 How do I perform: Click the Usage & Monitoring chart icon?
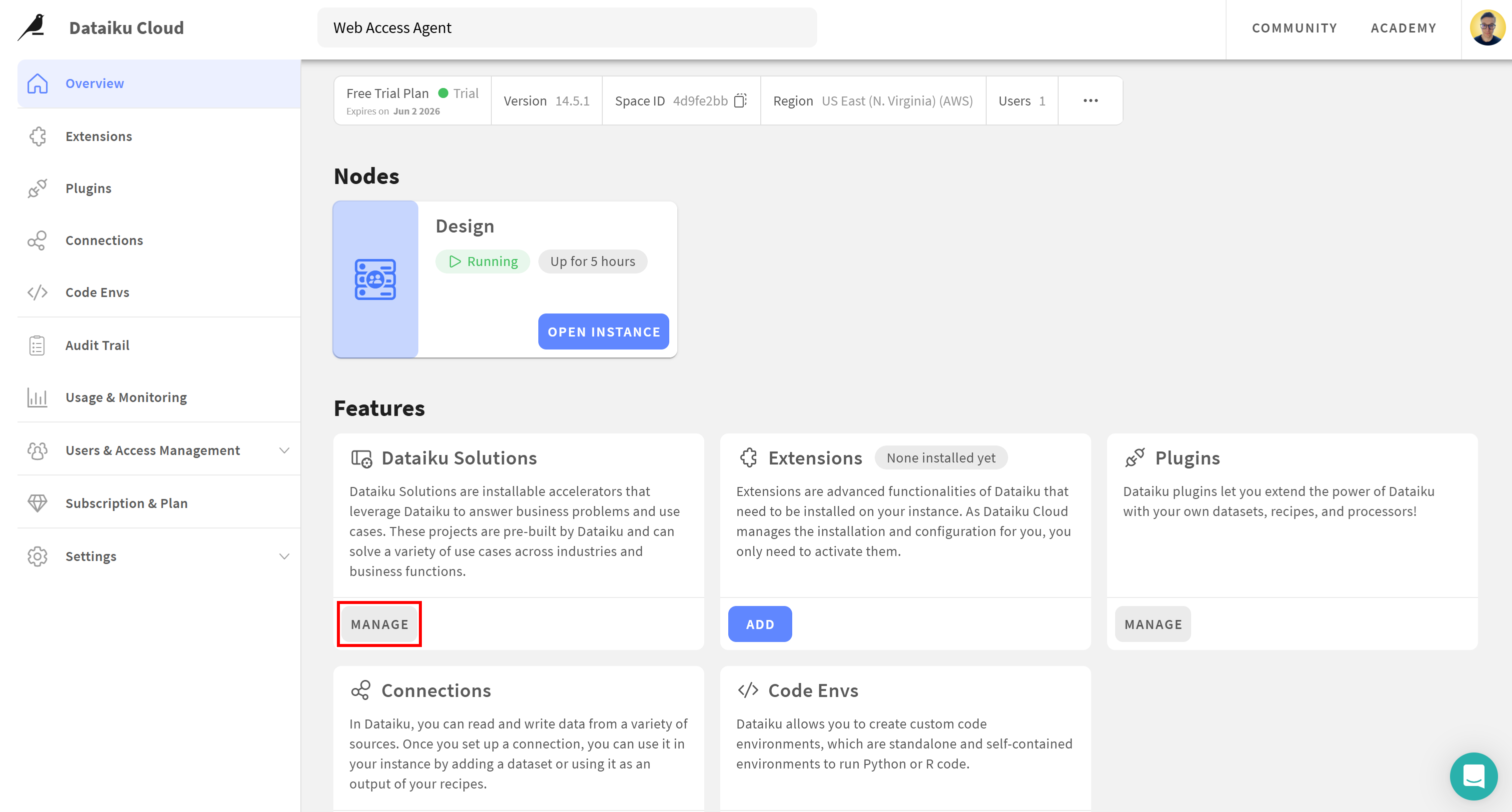point(37,397)
